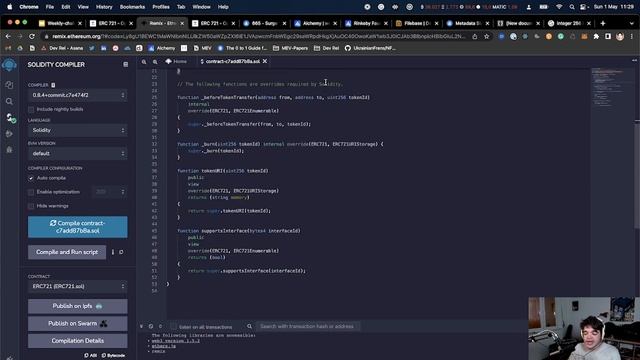This screenshot has height=360, width=640.
Task: Open the Chrome profile avatar
Action: tap(620, 36)
